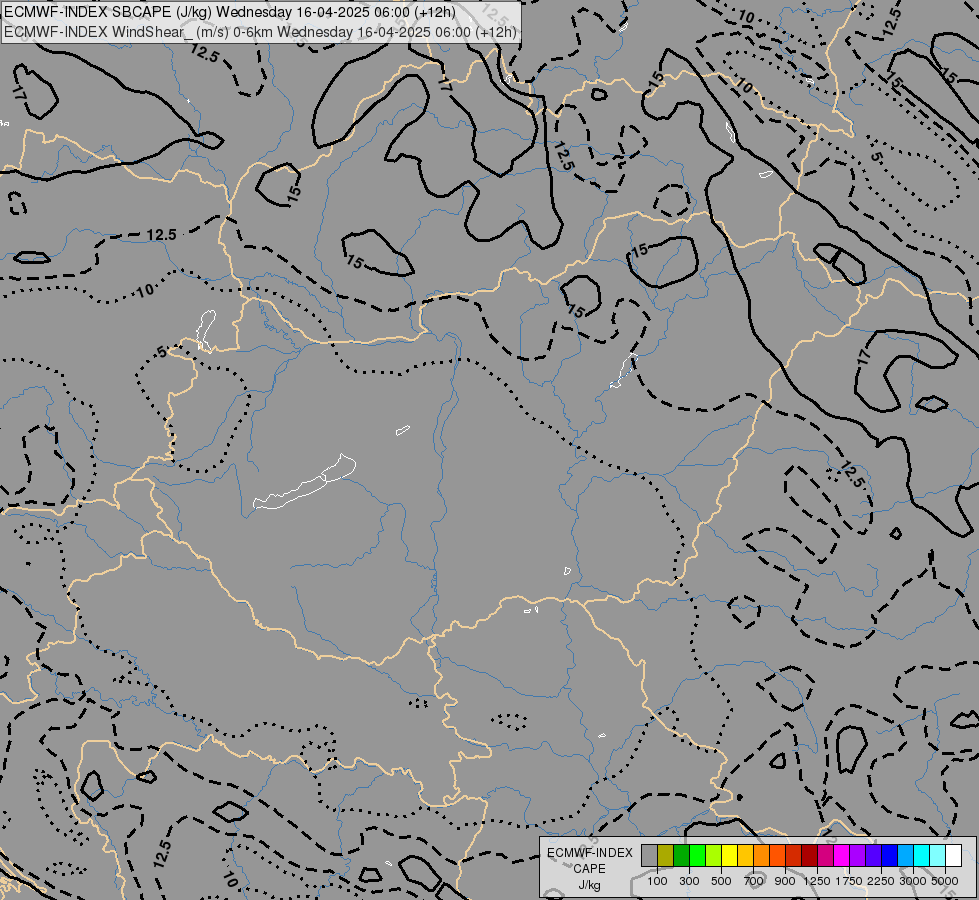
Task: Click the 'J/kg' unit label in legend
Action: 589,885
